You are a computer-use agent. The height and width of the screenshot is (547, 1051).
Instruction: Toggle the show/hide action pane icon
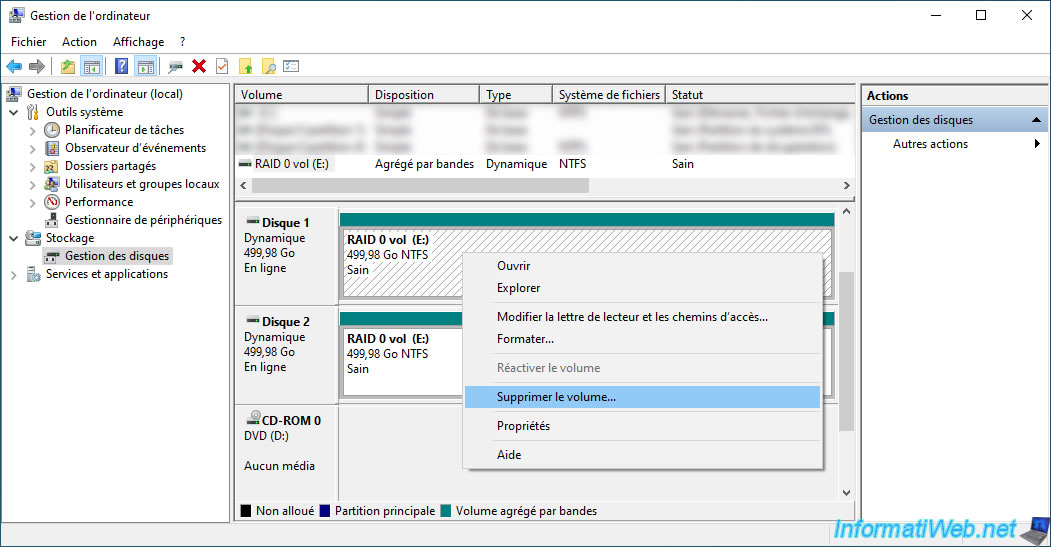(x=145, y=66)
